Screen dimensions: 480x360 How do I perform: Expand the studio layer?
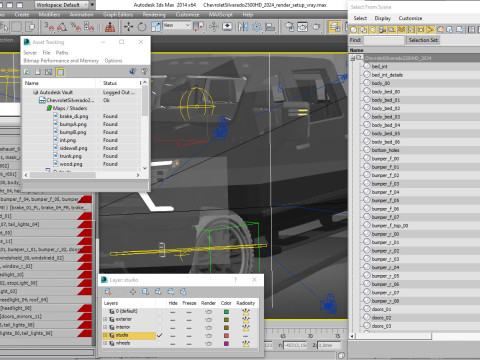coord(105,335)
